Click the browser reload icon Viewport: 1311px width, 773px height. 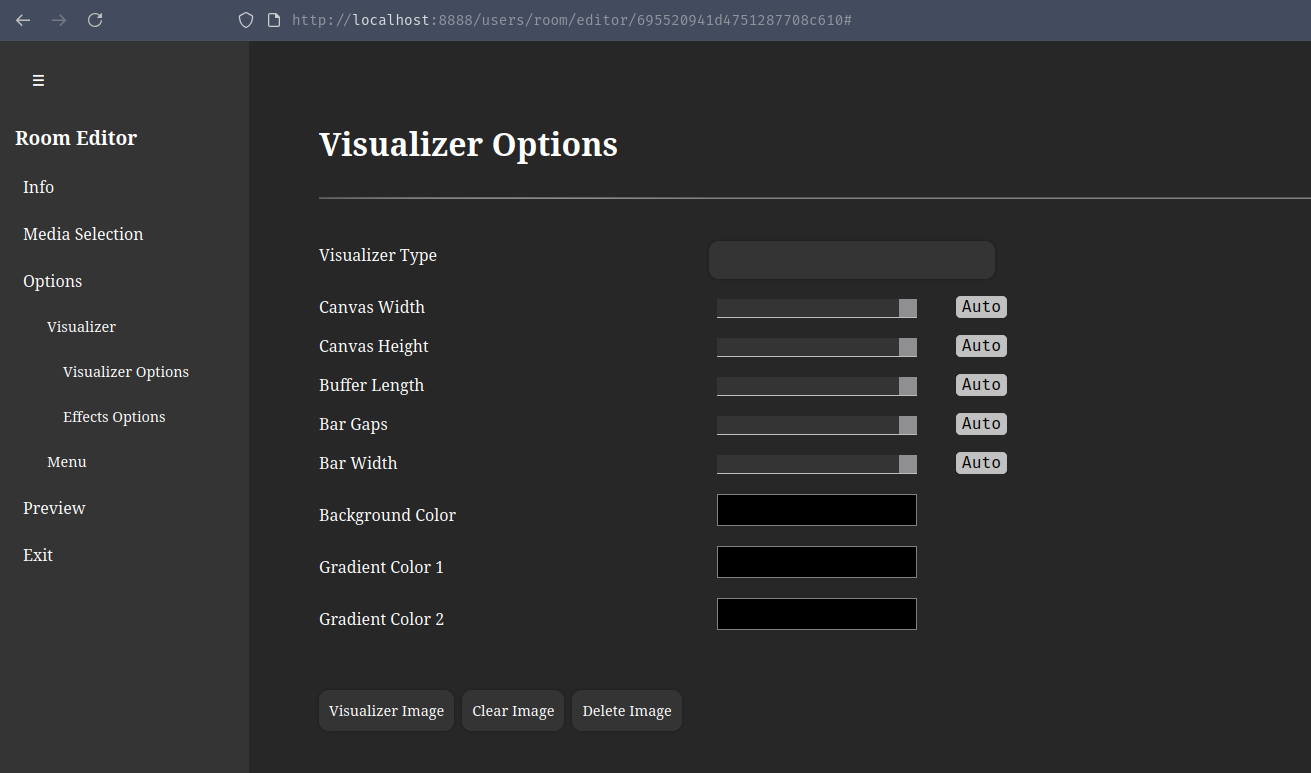point(94,19)
